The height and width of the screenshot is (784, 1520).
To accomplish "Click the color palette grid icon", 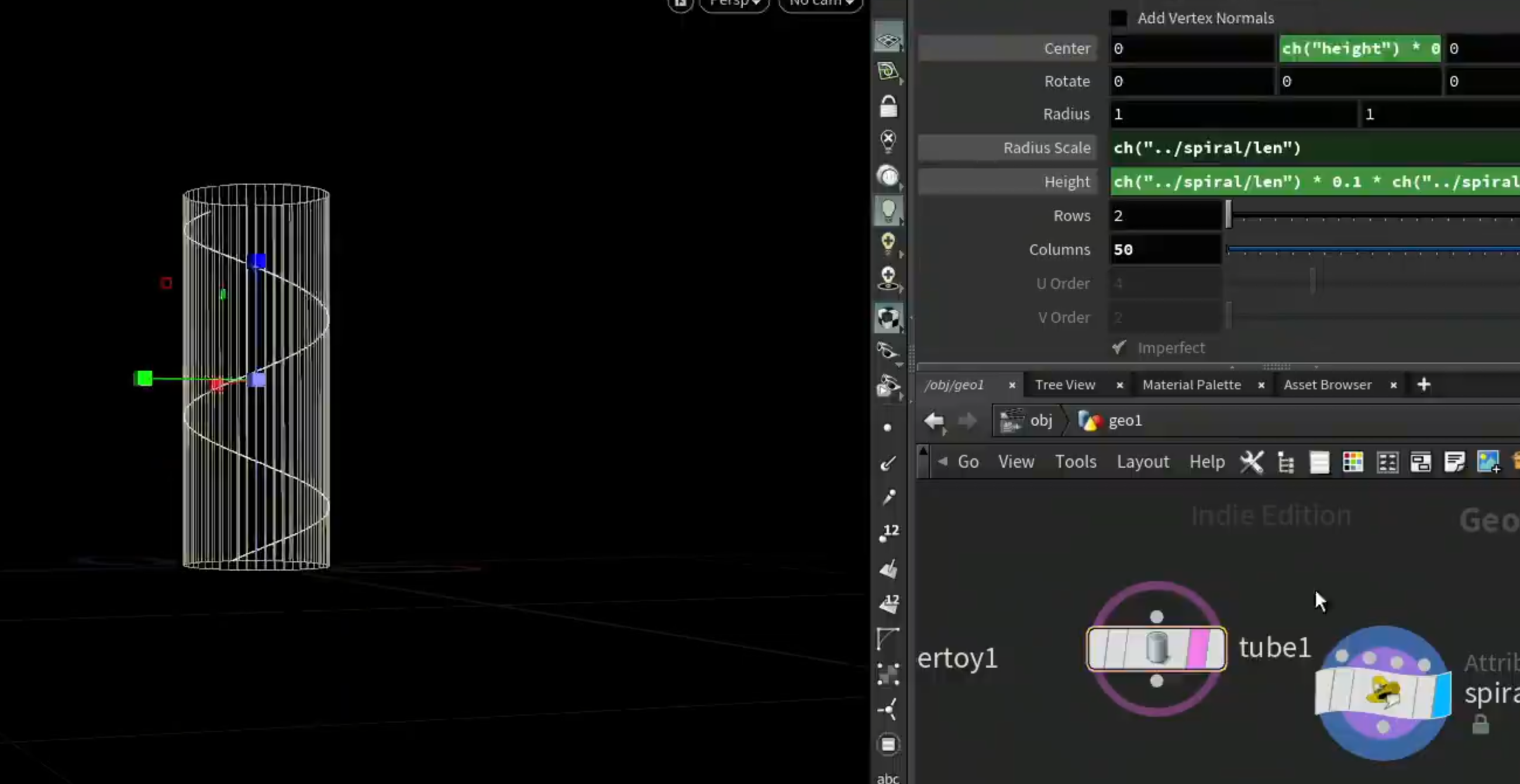I will click(1352, 462).
